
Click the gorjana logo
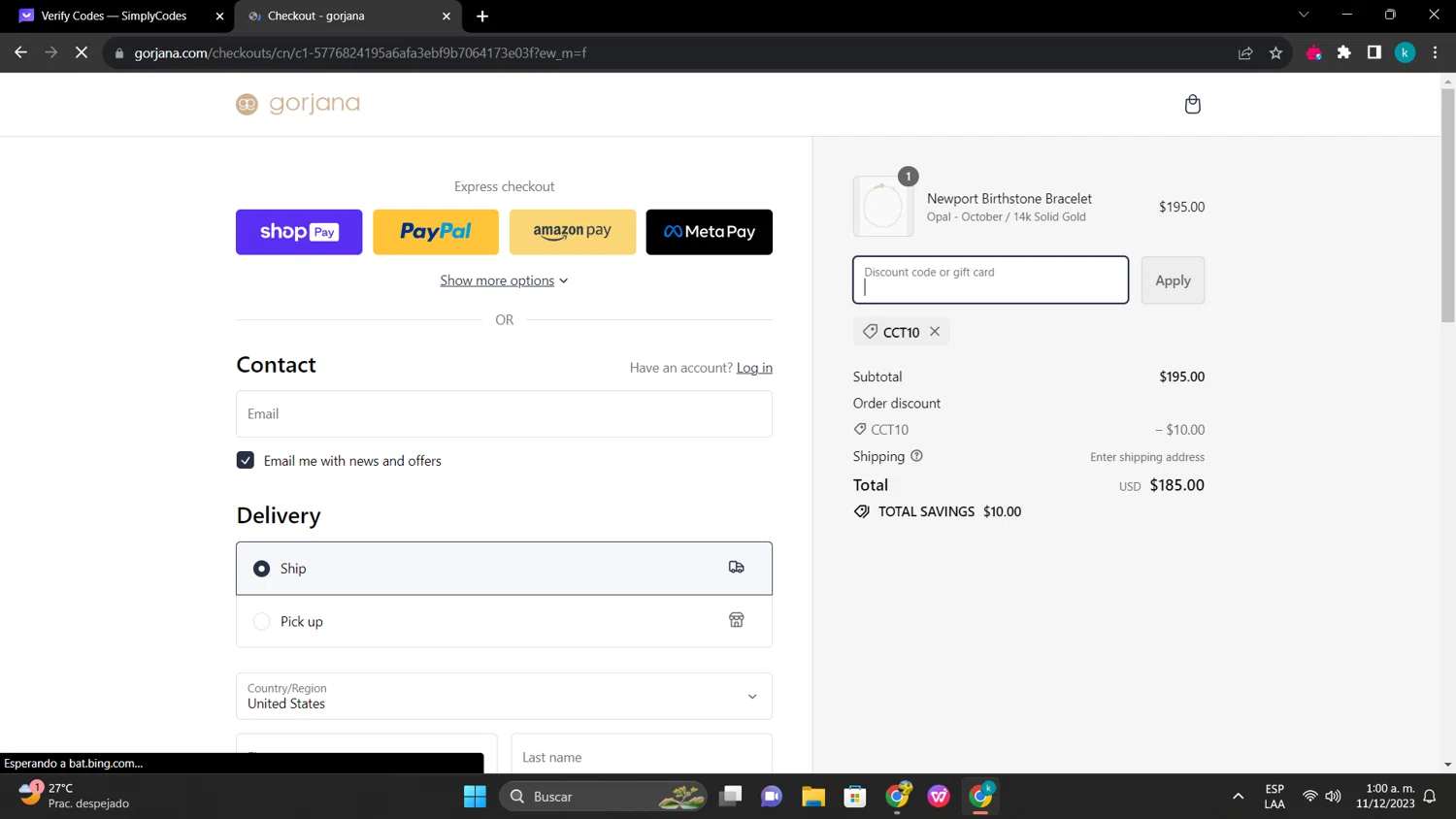298,104
